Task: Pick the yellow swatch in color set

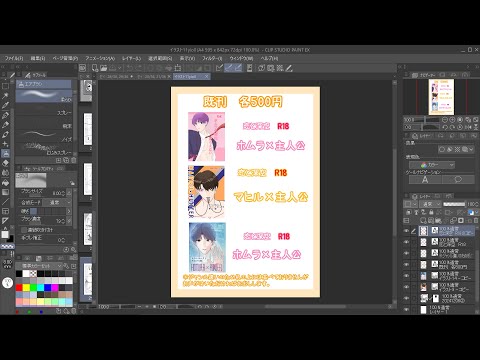Action: pos(26,287)
